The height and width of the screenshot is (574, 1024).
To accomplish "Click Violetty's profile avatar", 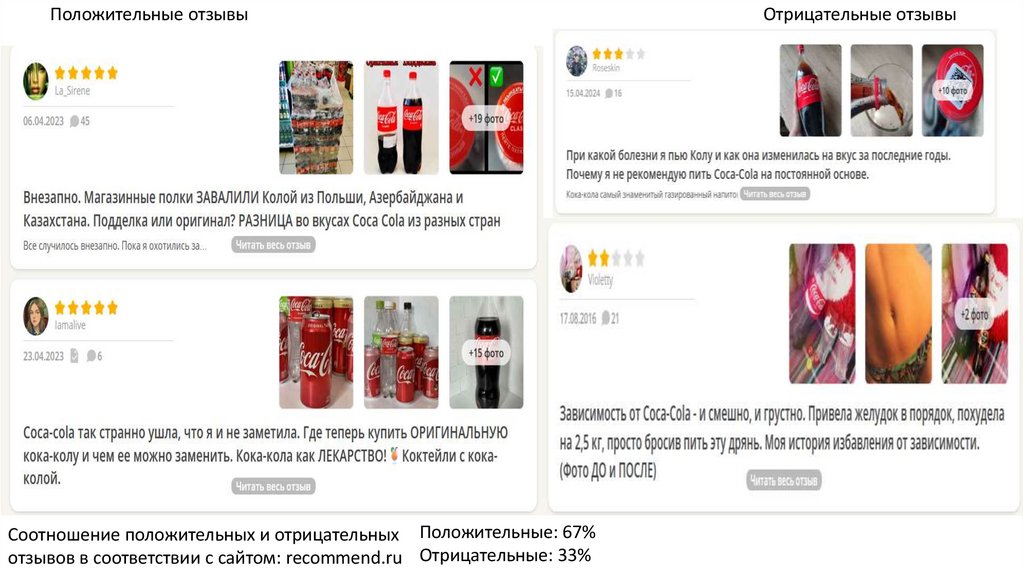I will 571,269.
